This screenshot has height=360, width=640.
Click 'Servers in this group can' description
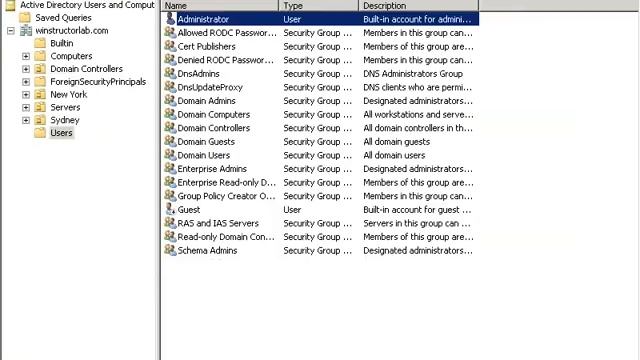(x=417, y=223)
